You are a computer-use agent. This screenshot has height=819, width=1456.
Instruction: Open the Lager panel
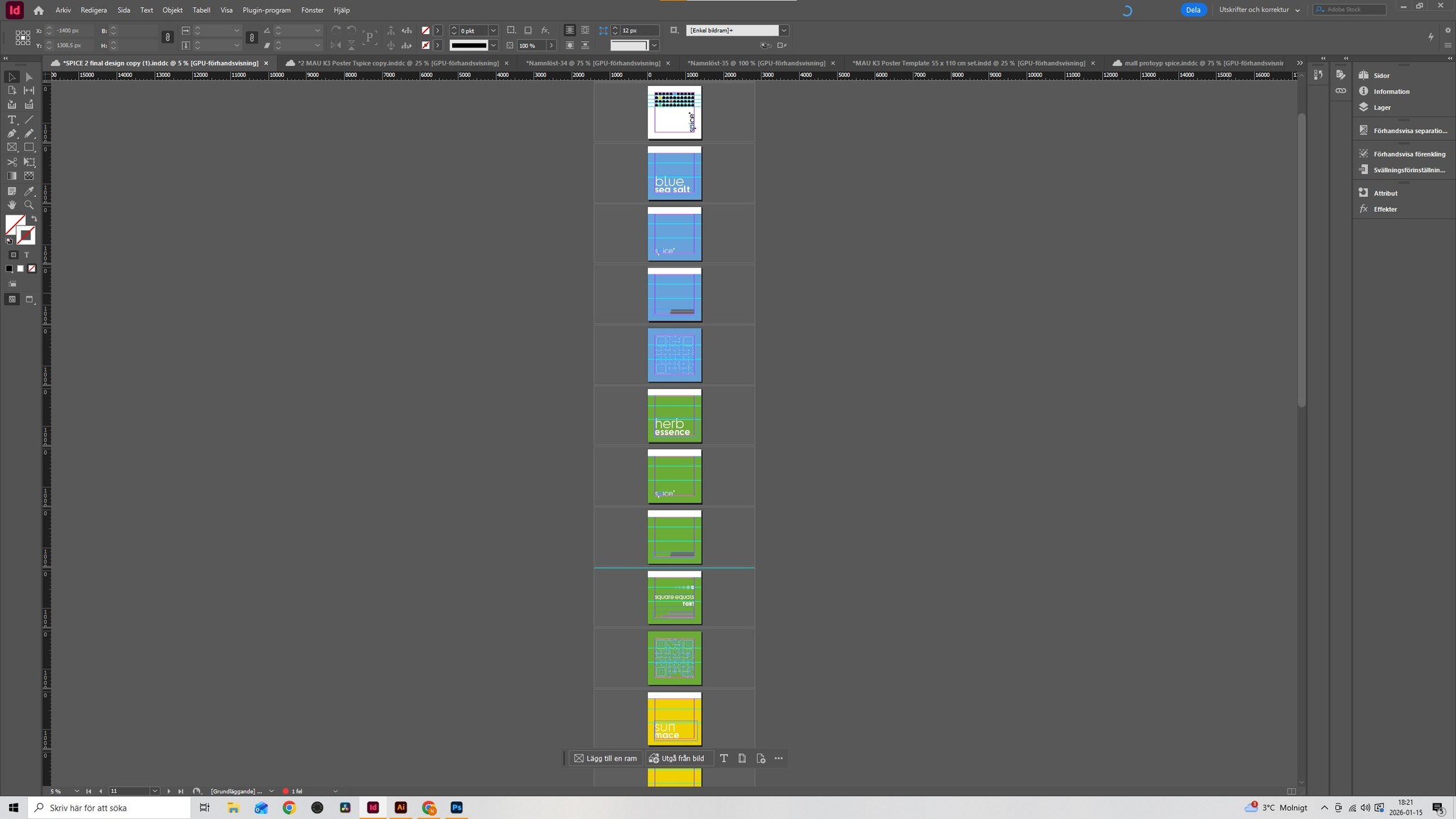point(1381,107)
